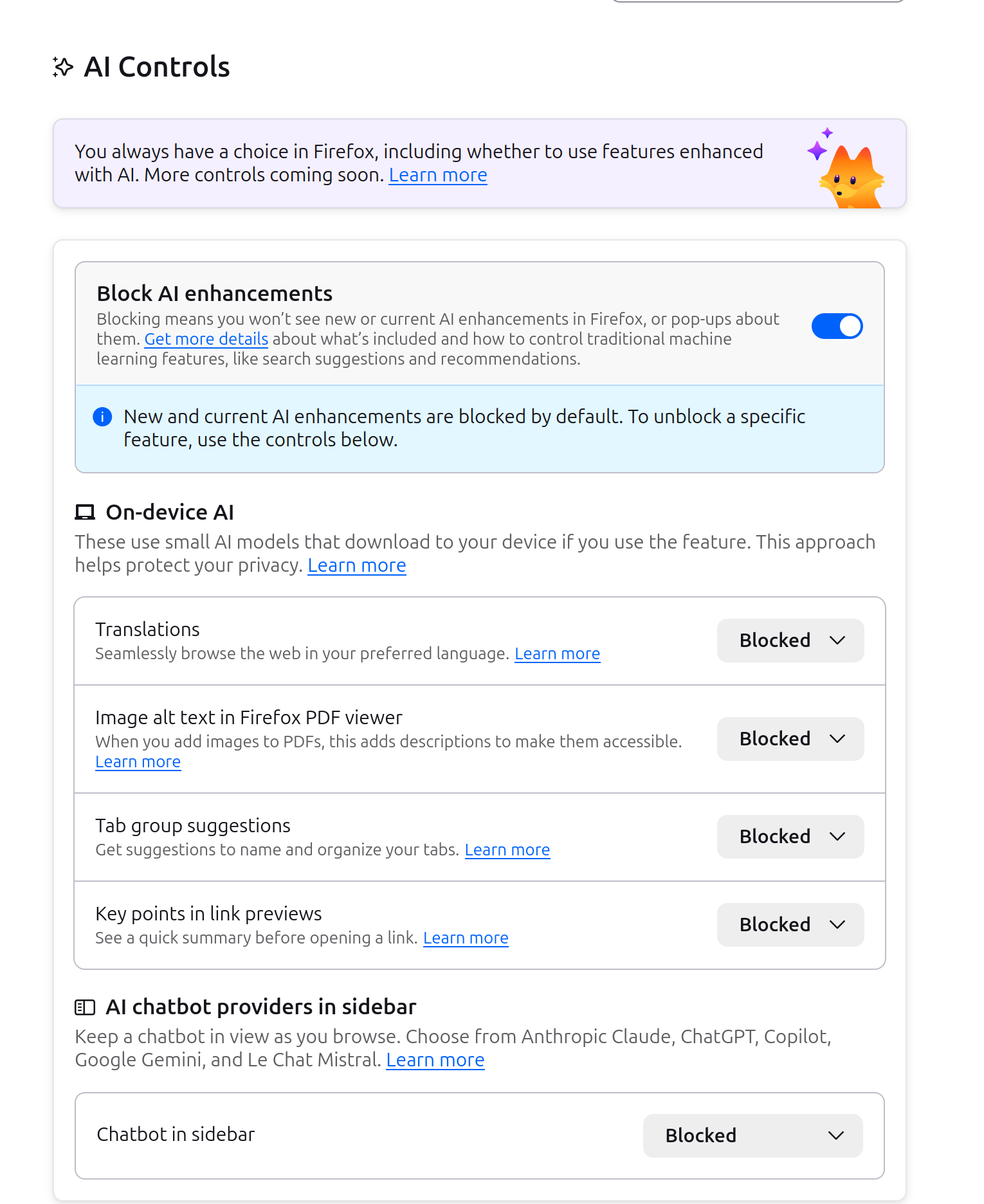This screenshot has height=1204, width=984.
Task: Expand the Tab group suggestions Blocked dropdown
Action: point(790,836)
